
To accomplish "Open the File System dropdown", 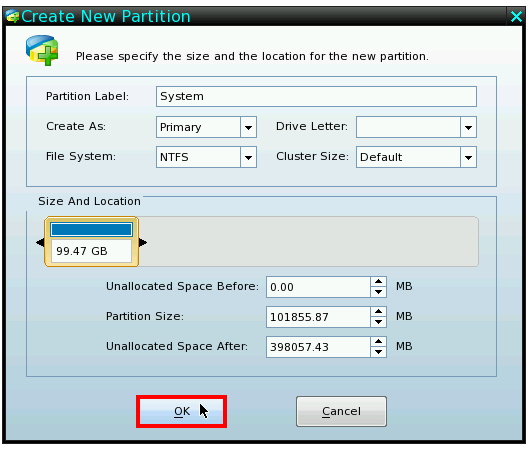I will (x=248, y=157).
